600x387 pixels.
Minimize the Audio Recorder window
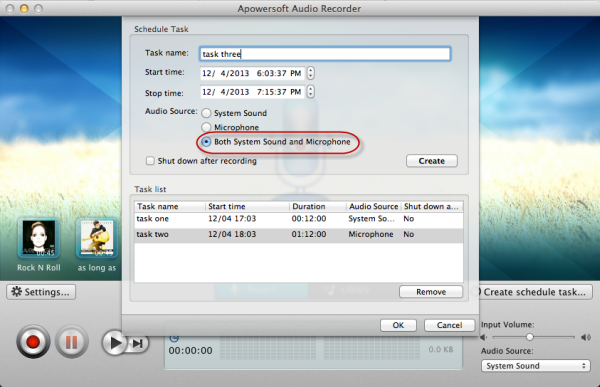point(24,8)
